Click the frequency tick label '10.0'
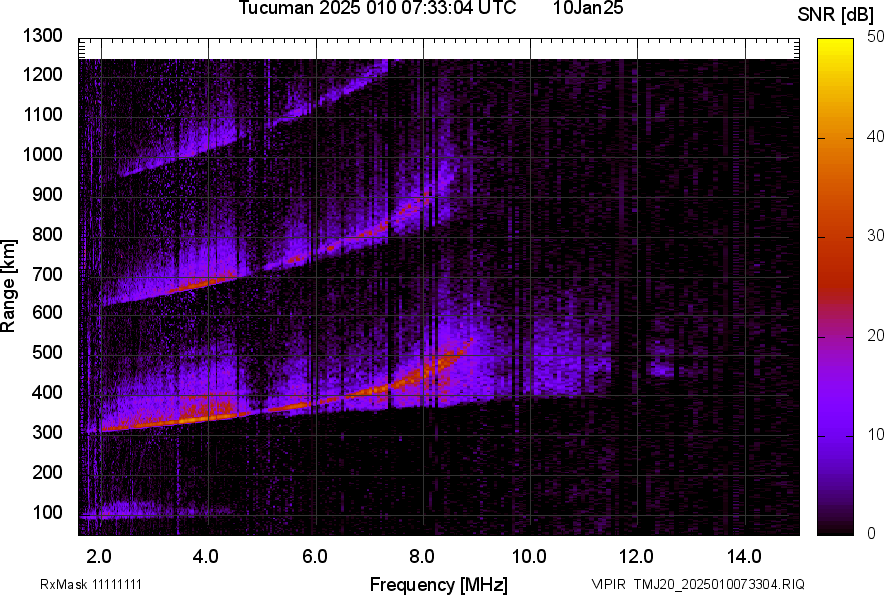The width and height of the screenshot is (884, 595). point(529,557)
